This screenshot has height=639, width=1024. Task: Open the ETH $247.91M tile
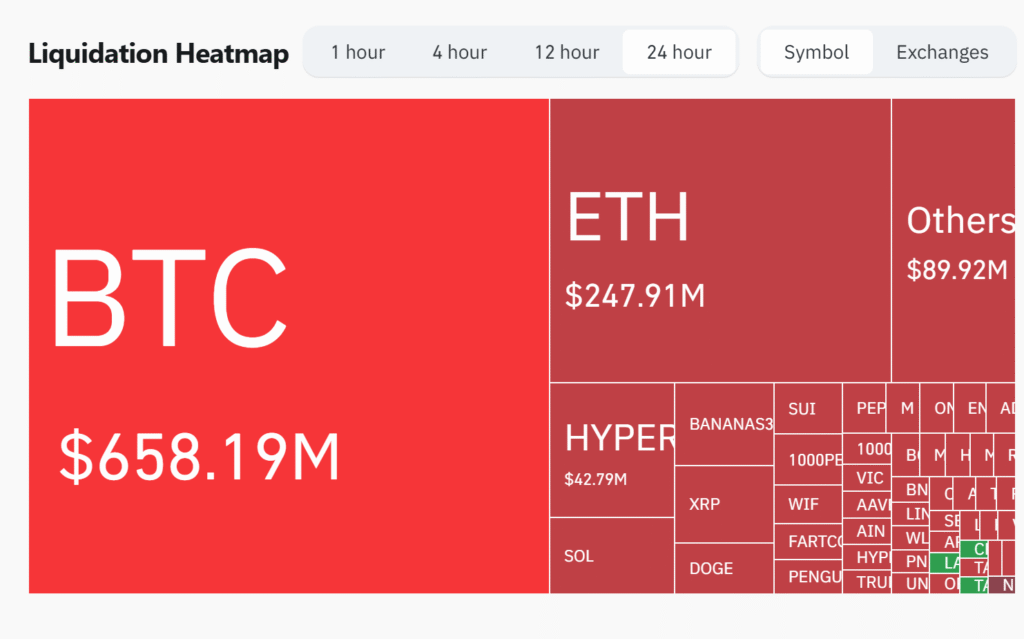[x=720, y=240]
